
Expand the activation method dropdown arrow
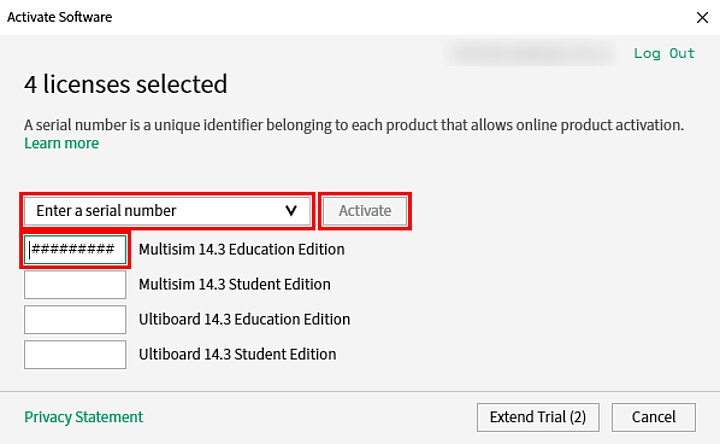point(291,211)
